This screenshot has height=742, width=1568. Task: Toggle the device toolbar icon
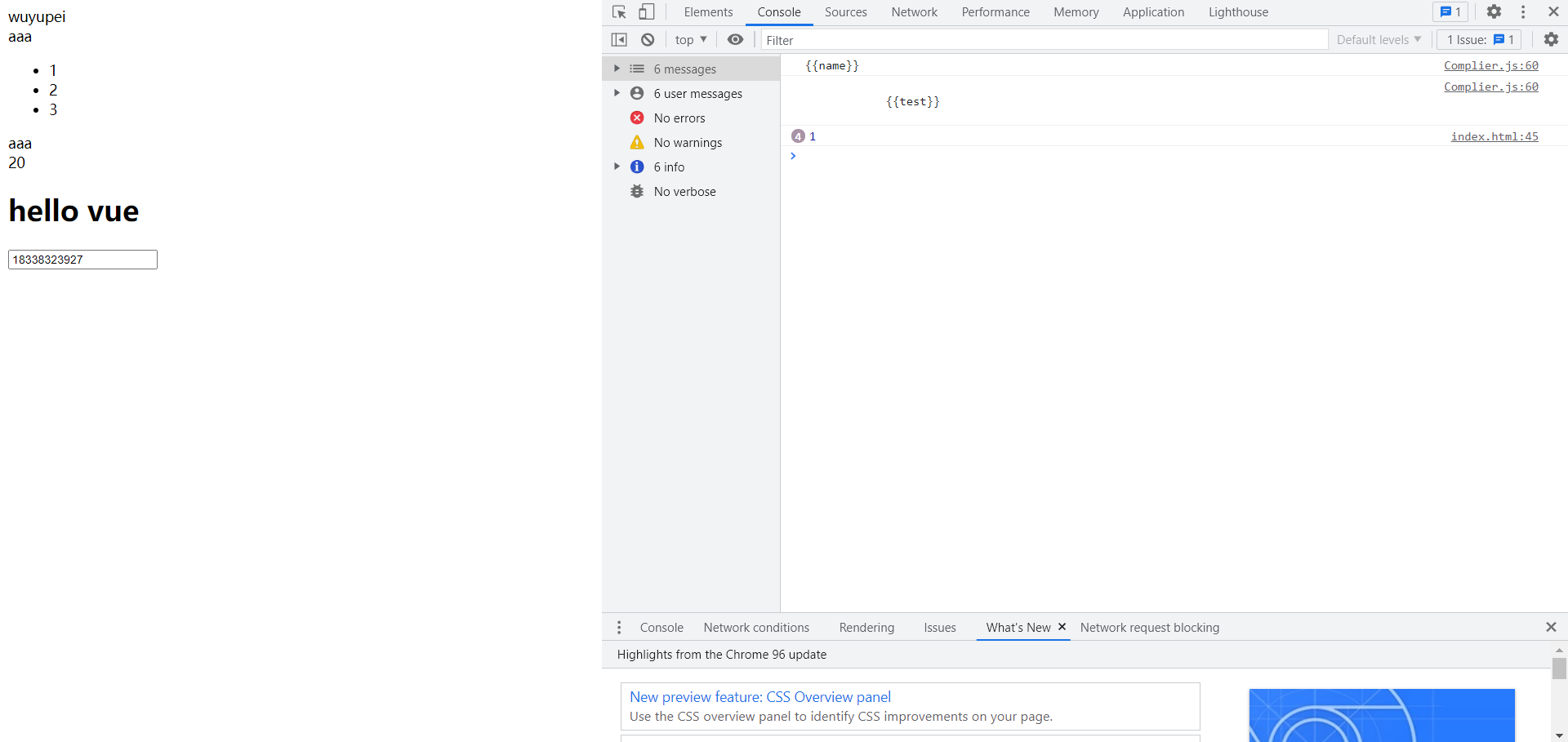(x=646, y=12)
